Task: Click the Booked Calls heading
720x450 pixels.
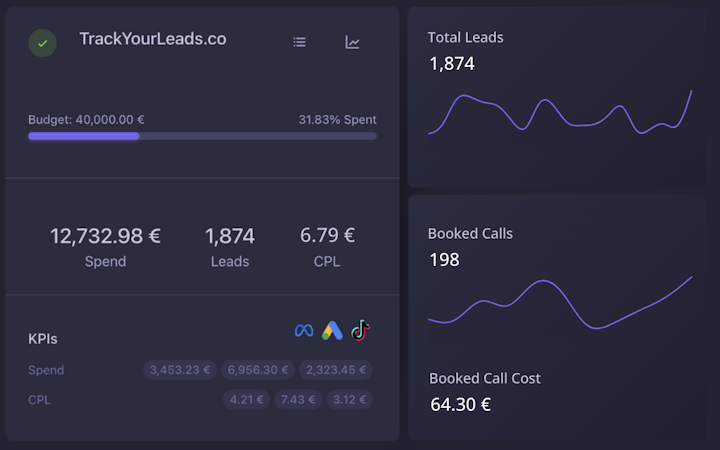Action: coord(470,233)
